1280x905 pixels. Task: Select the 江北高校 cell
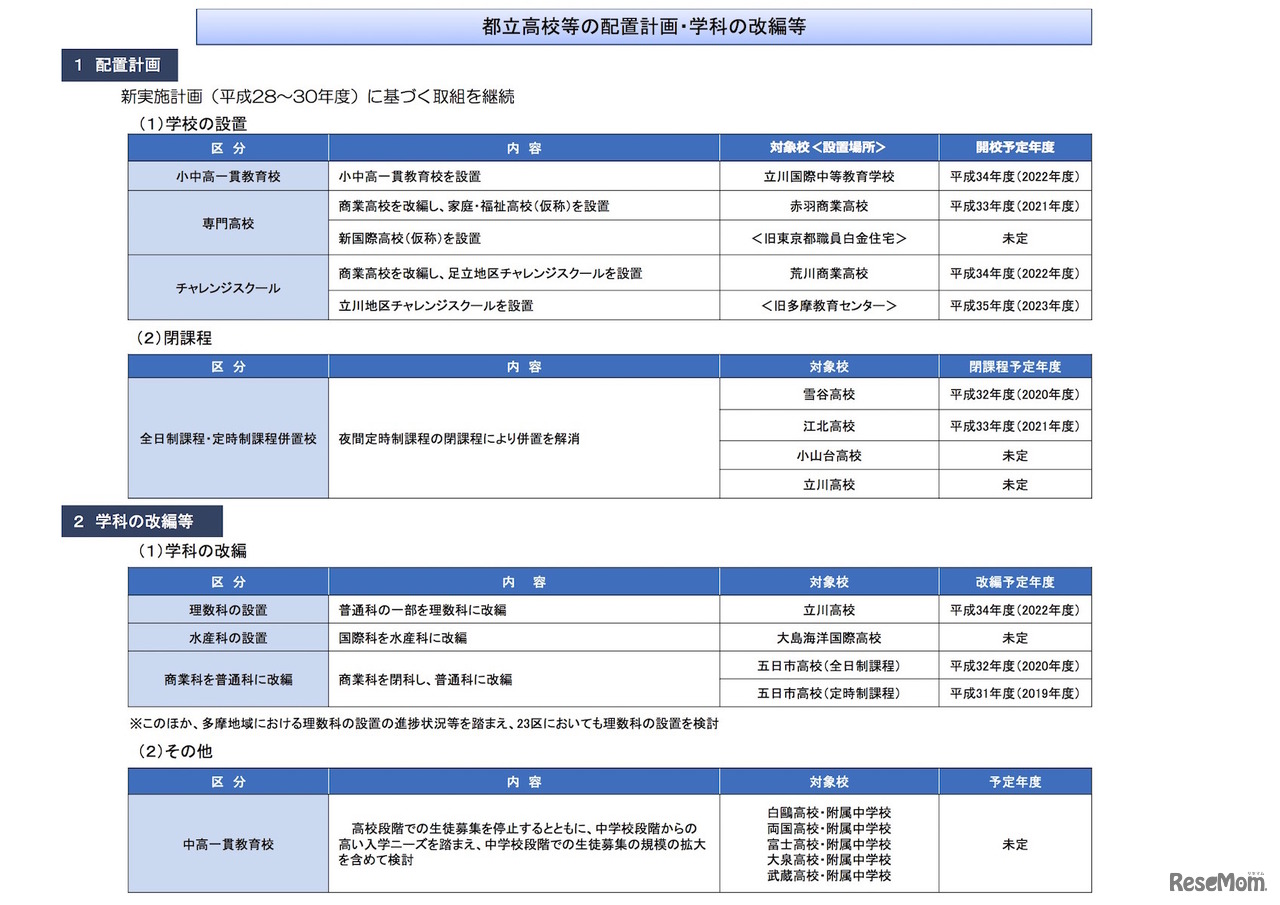[x=829, y=424]
